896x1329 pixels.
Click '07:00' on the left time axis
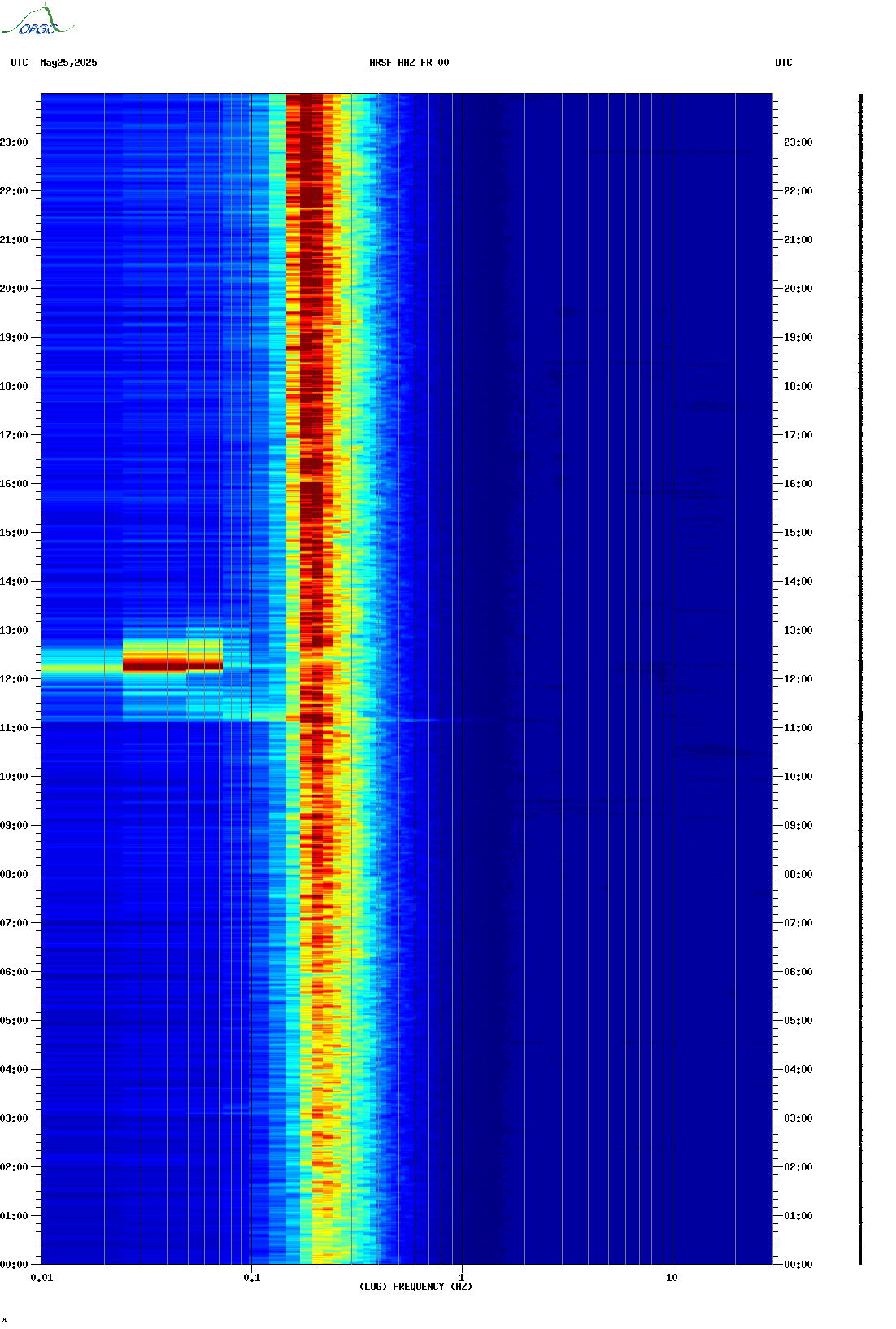tap(14, 923)
